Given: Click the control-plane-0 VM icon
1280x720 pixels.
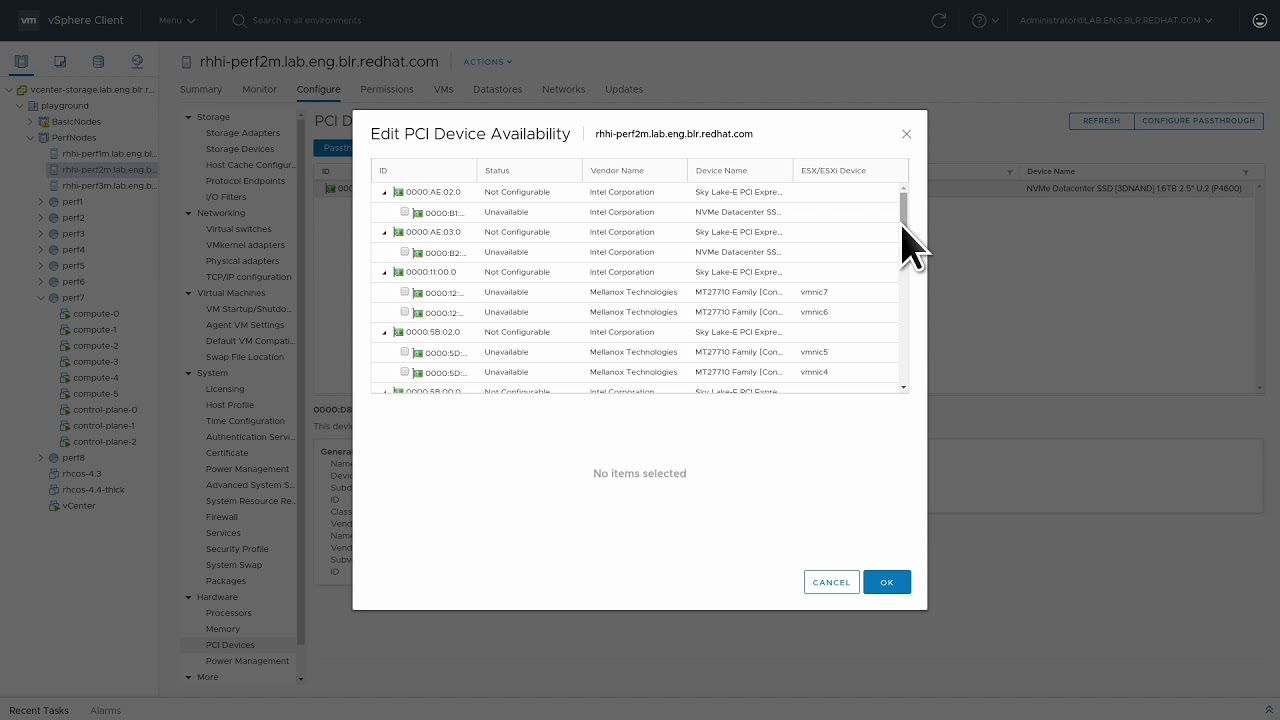Looking at the screenshot, I should click(66, 410).
